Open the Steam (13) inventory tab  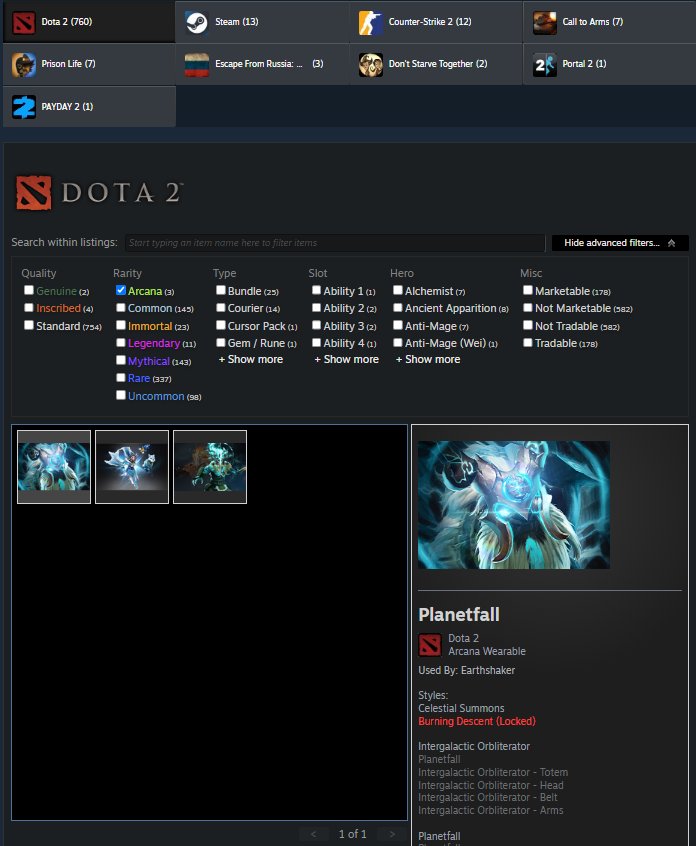pos(262,22)
